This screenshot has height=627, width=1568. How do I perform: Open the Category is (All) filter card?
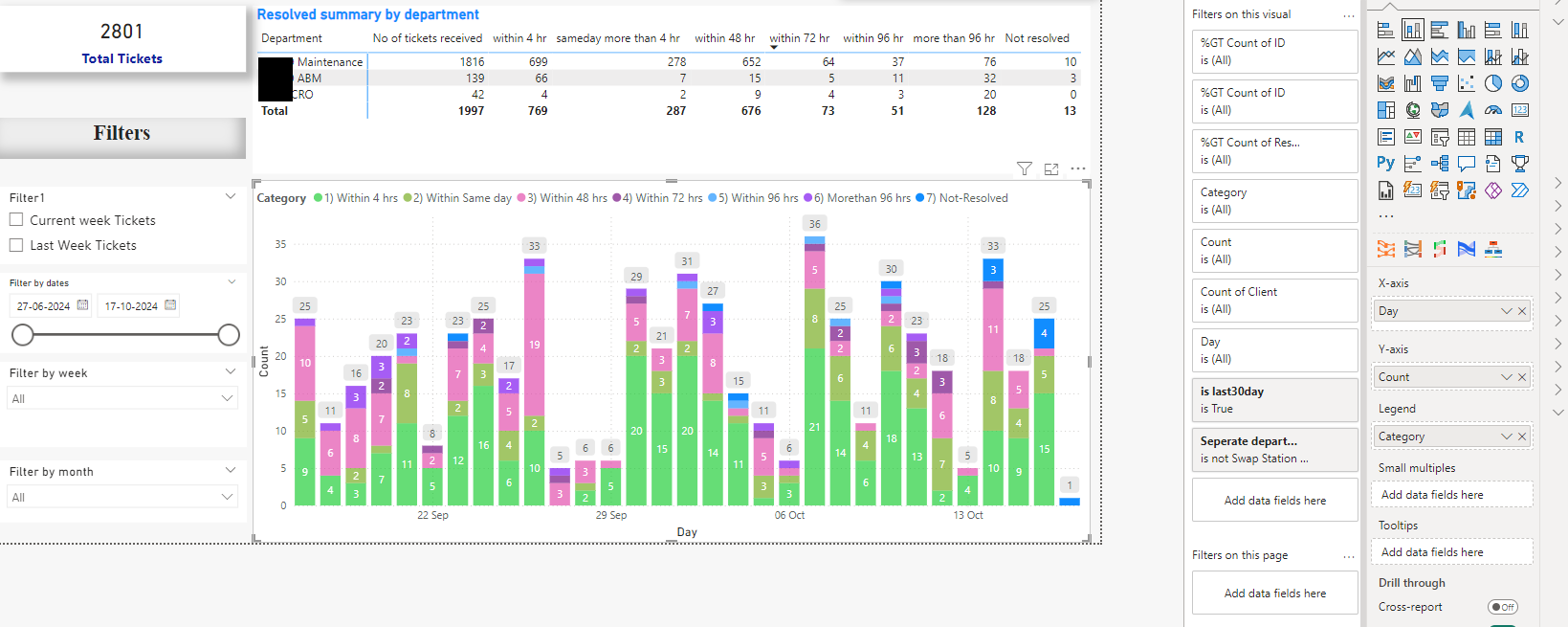click(1275, 201)
